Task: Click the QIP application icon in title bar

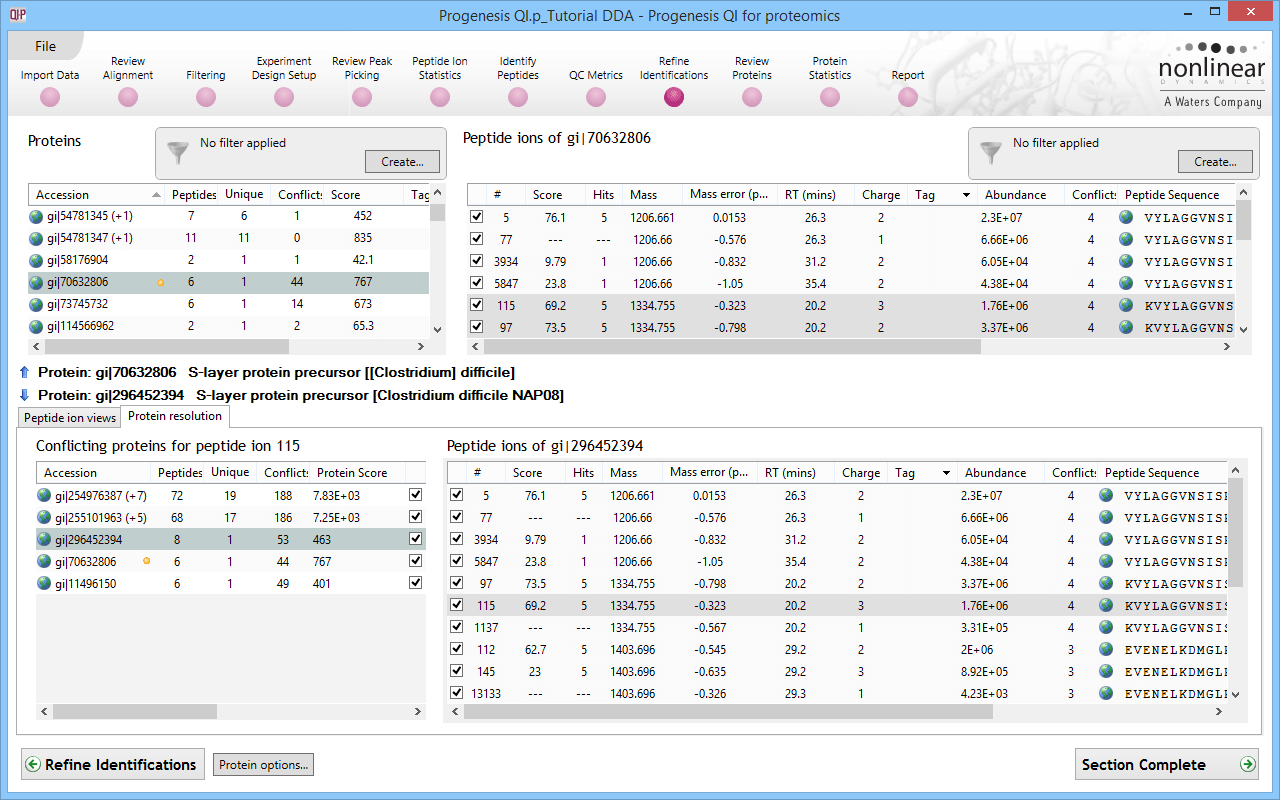Action: [x=17, y=15]
